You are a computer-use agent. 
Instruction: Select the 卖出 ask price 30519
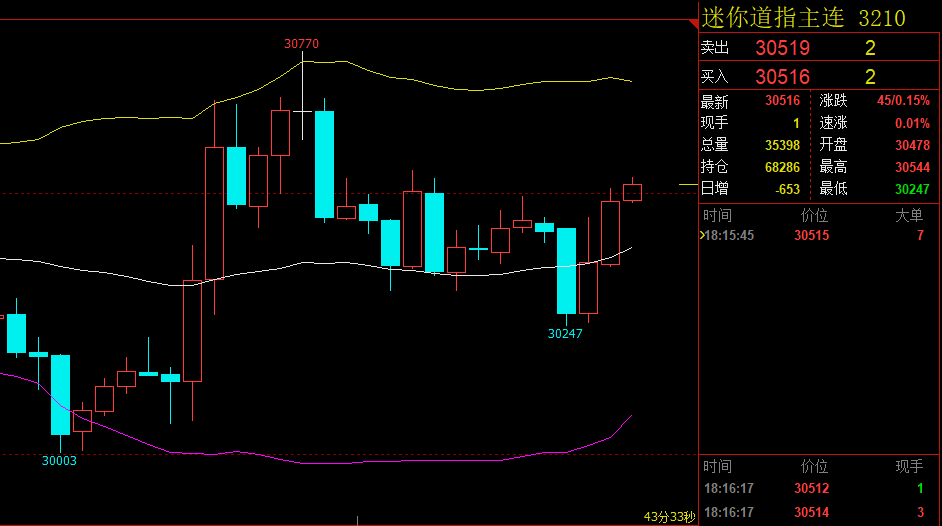click(x=783, y=48)
